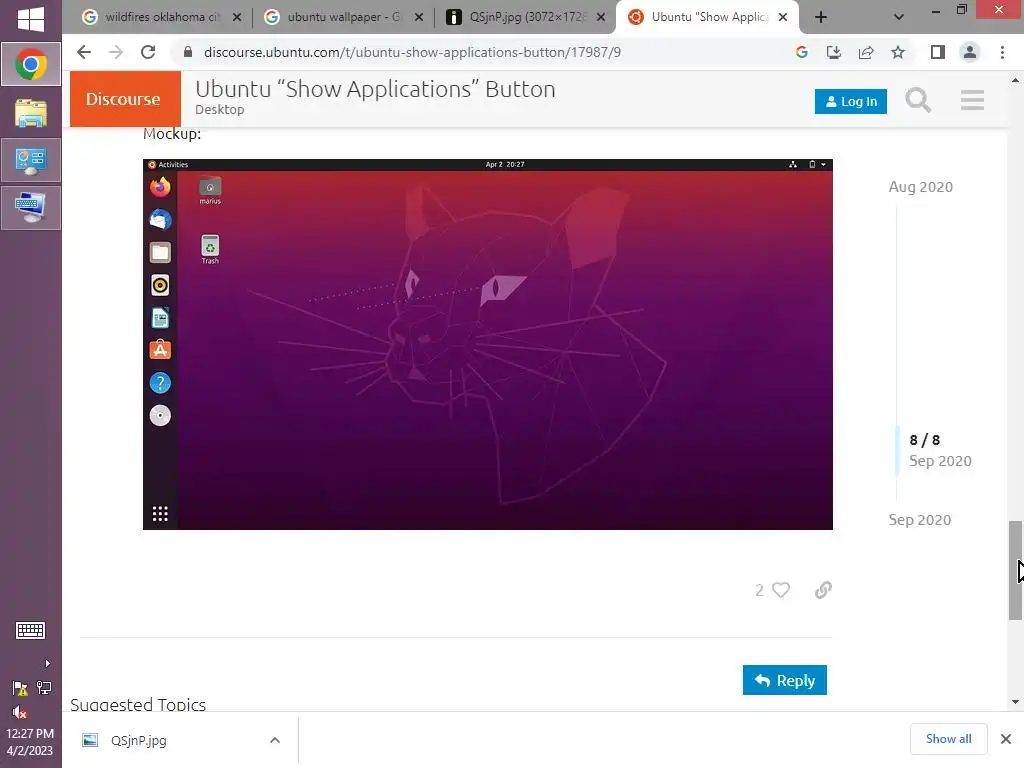Click the 8 / 8 timeline position

(924, 440)
